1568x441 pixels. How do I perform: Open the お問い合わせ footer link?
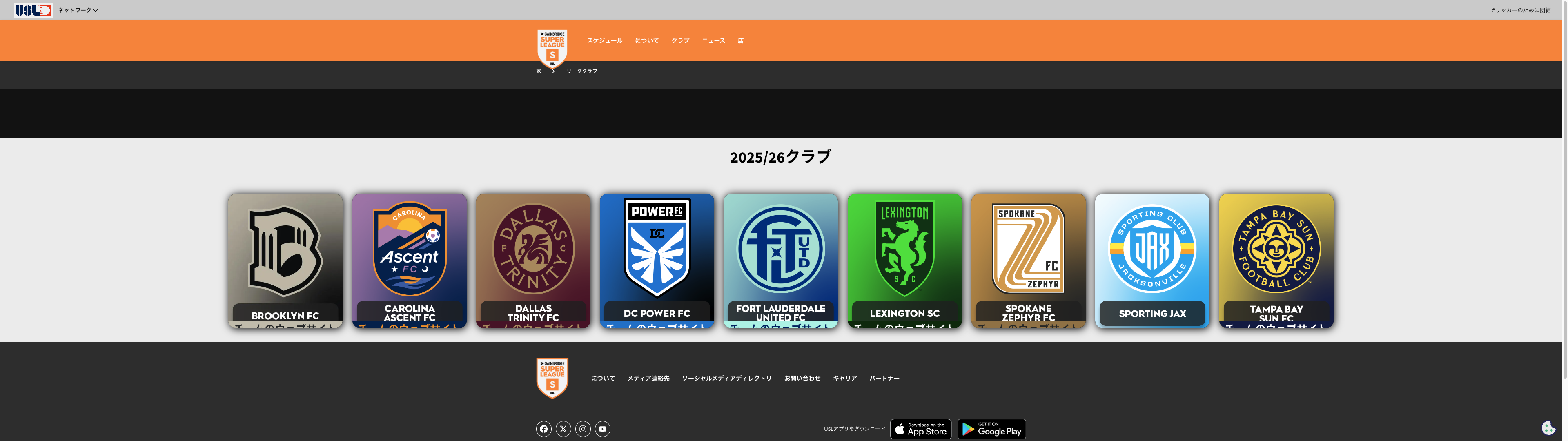coord(802,378)
